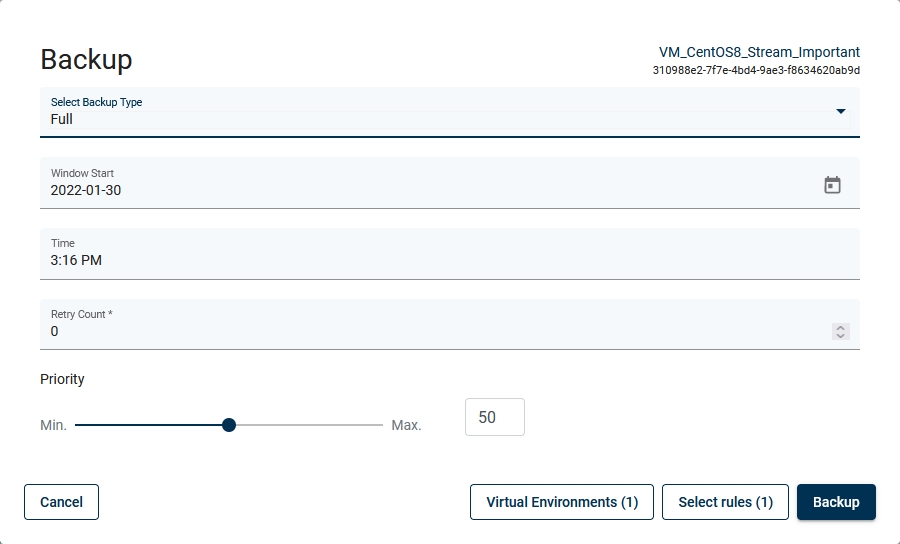
Task: Click the VM_CentOS8_Stream_Important name
Action: pyautogui.click(x=759, y=52)
